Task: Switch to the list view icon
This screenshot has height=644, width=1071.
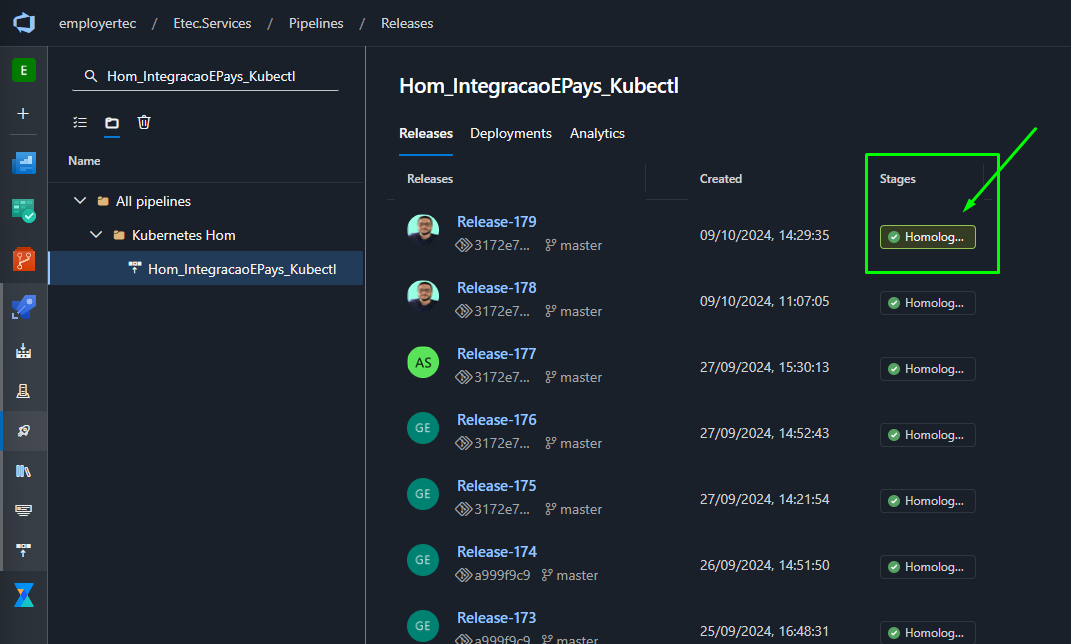Action: pyautogui.click(x=80, y=122)
